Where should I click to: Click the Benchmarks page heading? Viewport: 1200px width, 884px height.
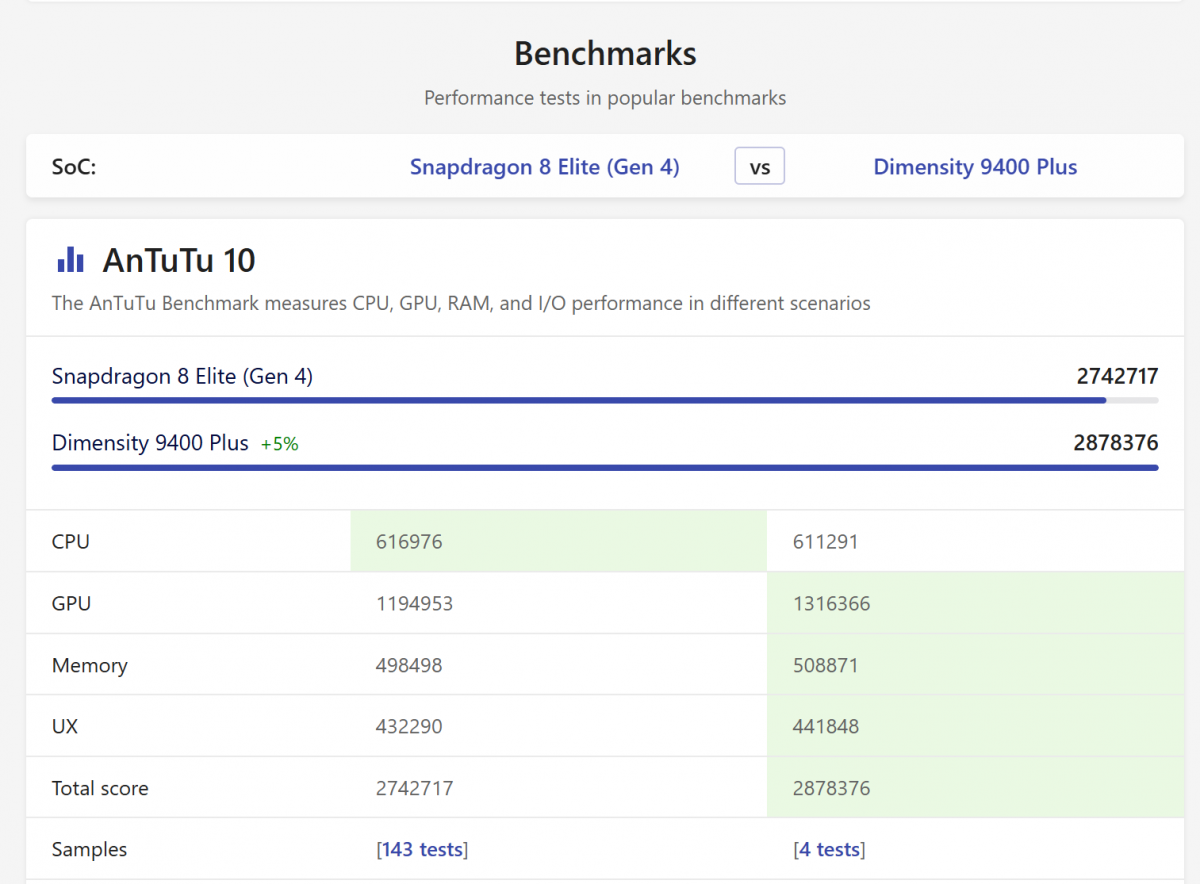[604, 53]
